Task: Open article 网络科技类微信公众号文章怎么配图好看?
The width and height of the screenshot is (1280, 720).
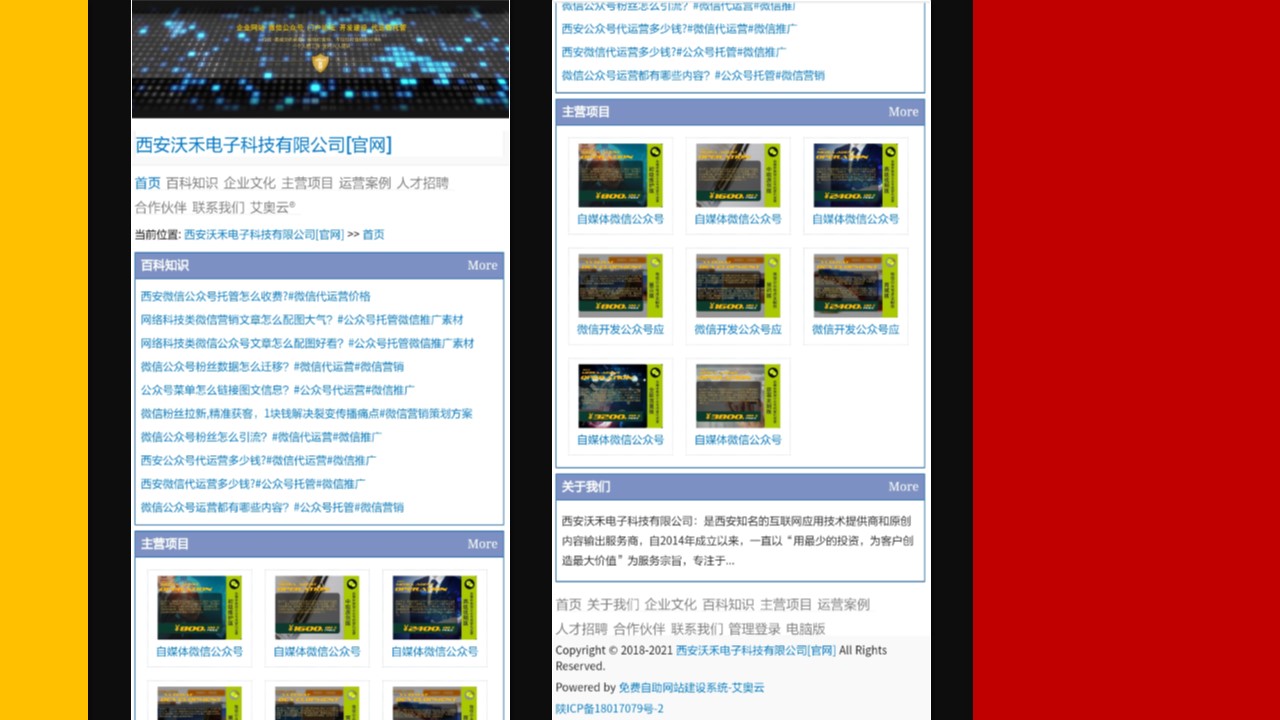Action: tap(308, 344)
